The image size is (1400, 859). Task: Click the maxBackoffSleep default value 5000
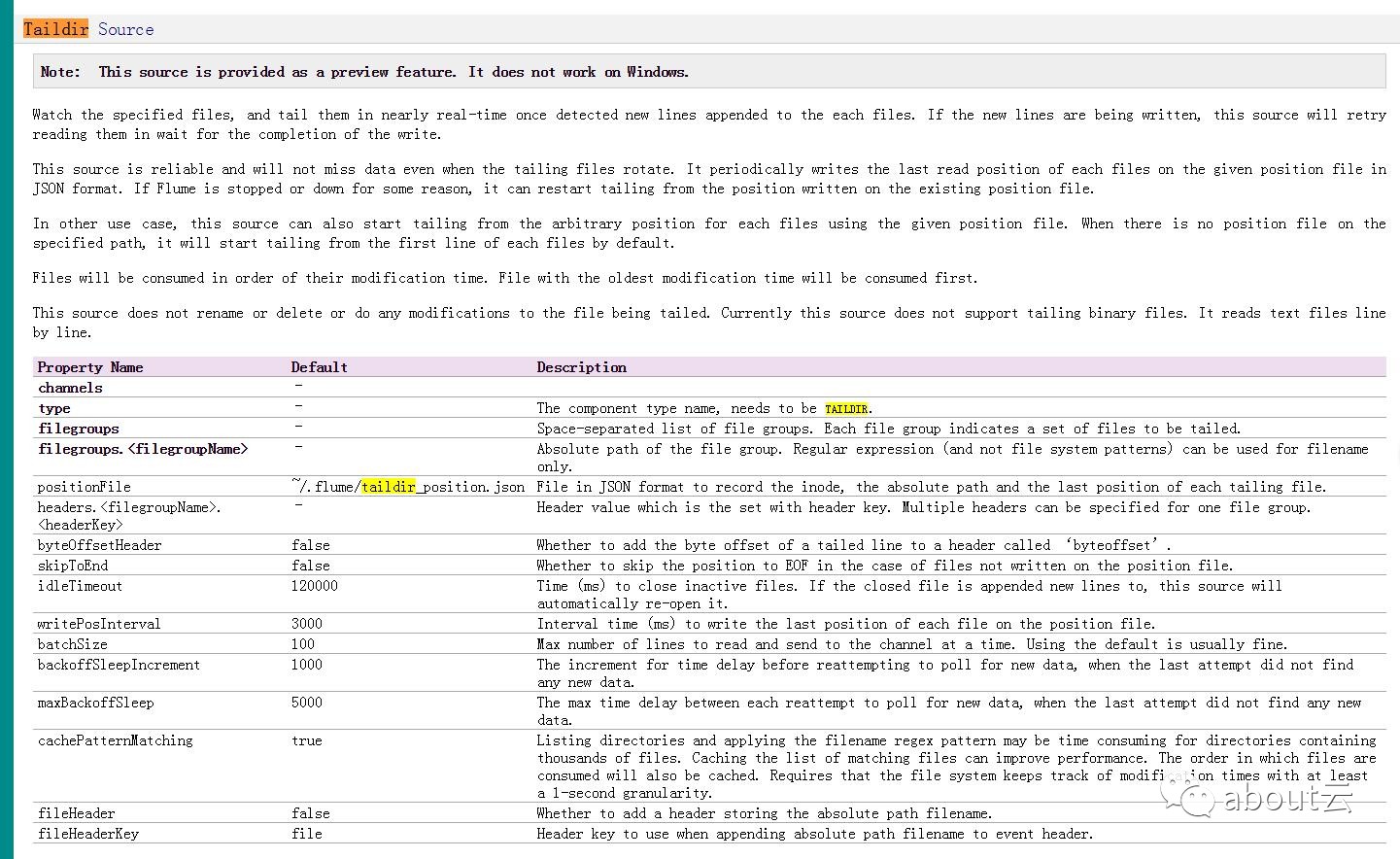point(307,703)
